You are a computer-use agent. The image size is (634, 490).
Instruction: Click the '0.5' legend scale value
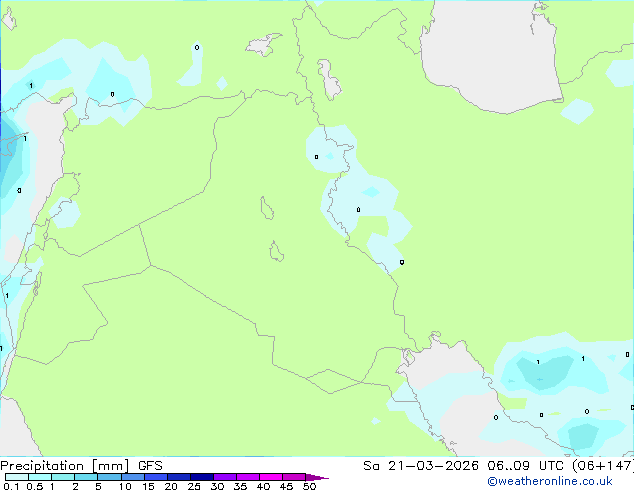34,486
